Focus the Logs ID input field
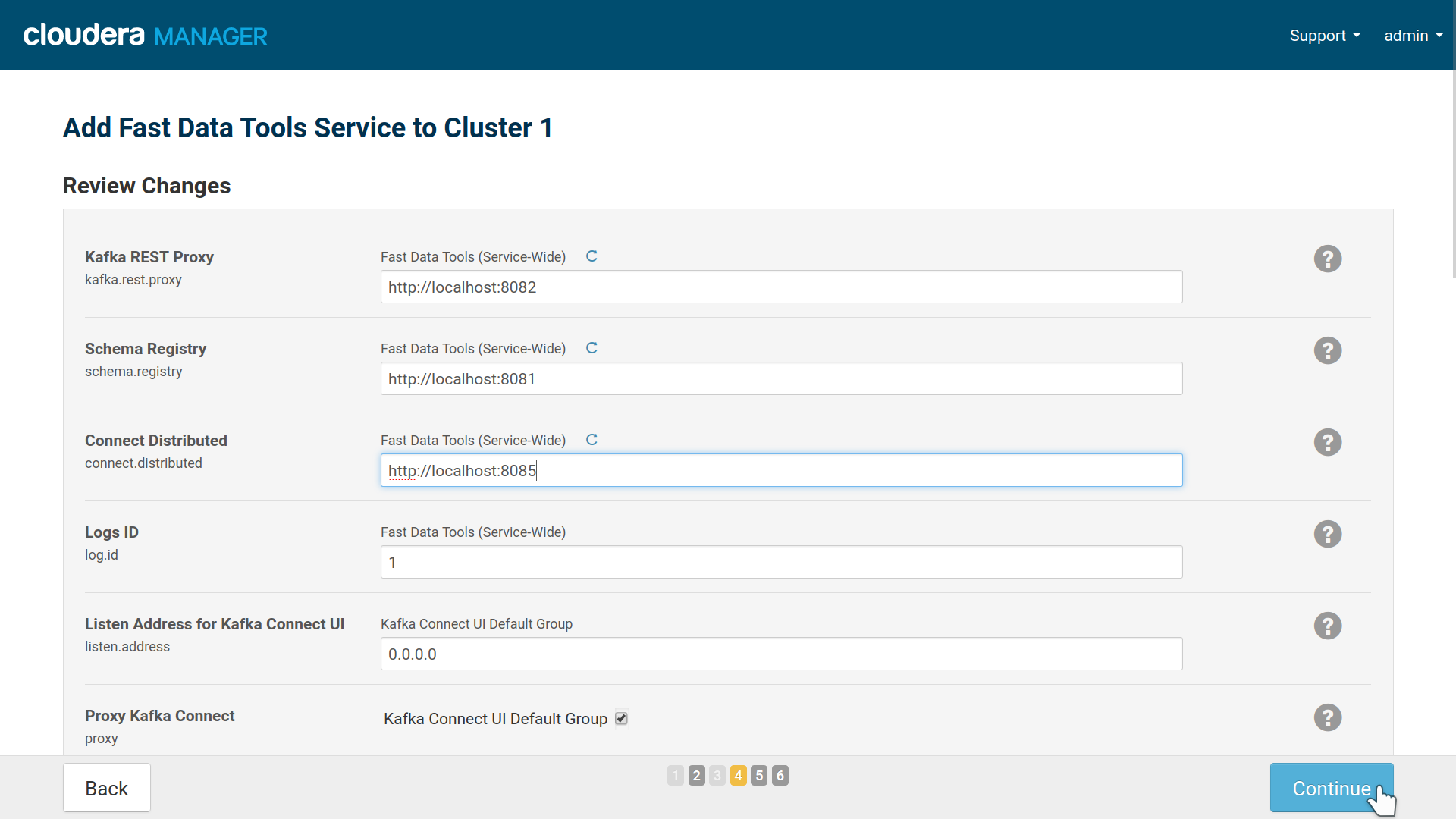Viewport: 1456px width, 819px height. [781, 562]
